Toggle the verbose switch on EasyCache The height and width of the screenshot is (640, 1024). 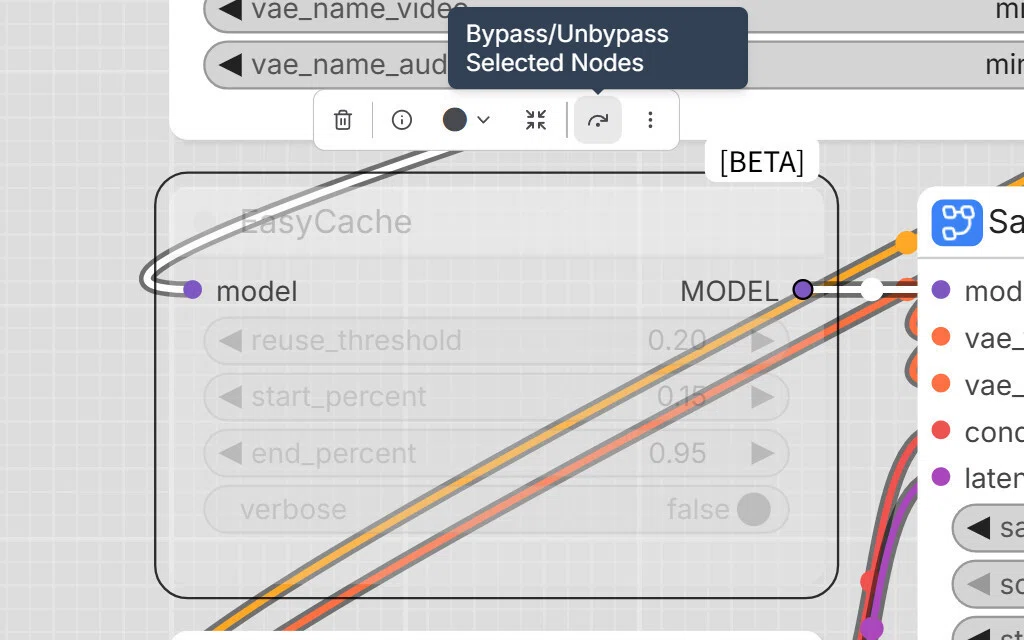pyautogui.click(x=754, y=509)
